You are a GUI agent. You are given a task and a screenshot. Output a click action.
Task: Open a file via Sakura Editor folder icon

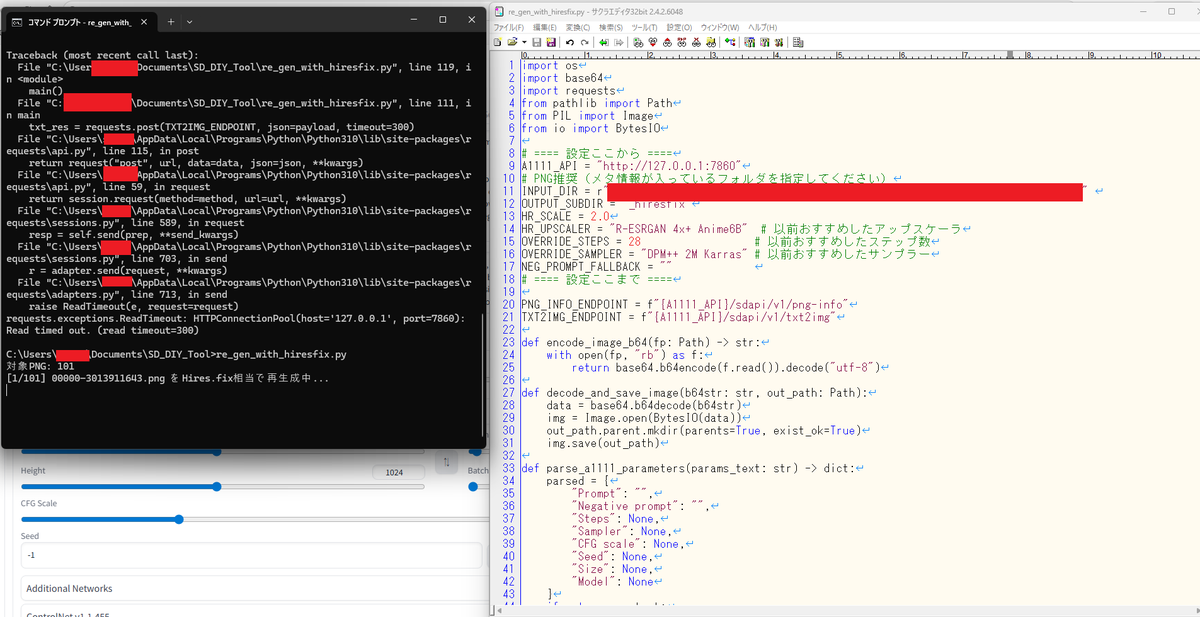513,42
